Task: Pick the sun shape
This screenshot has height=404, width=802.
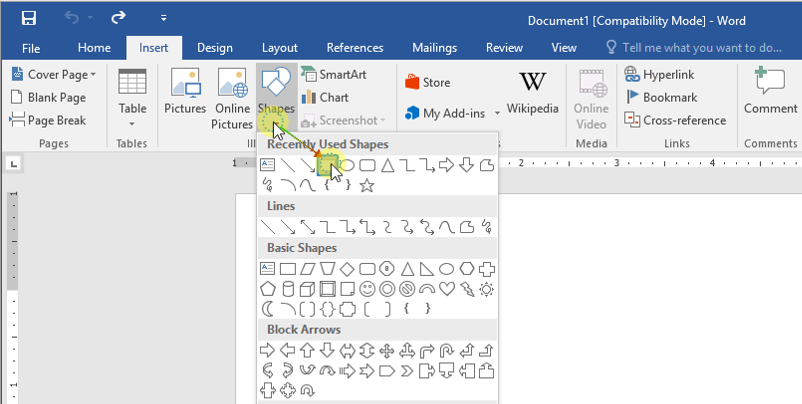Action: pyautogui.click(x=486, y=289)
